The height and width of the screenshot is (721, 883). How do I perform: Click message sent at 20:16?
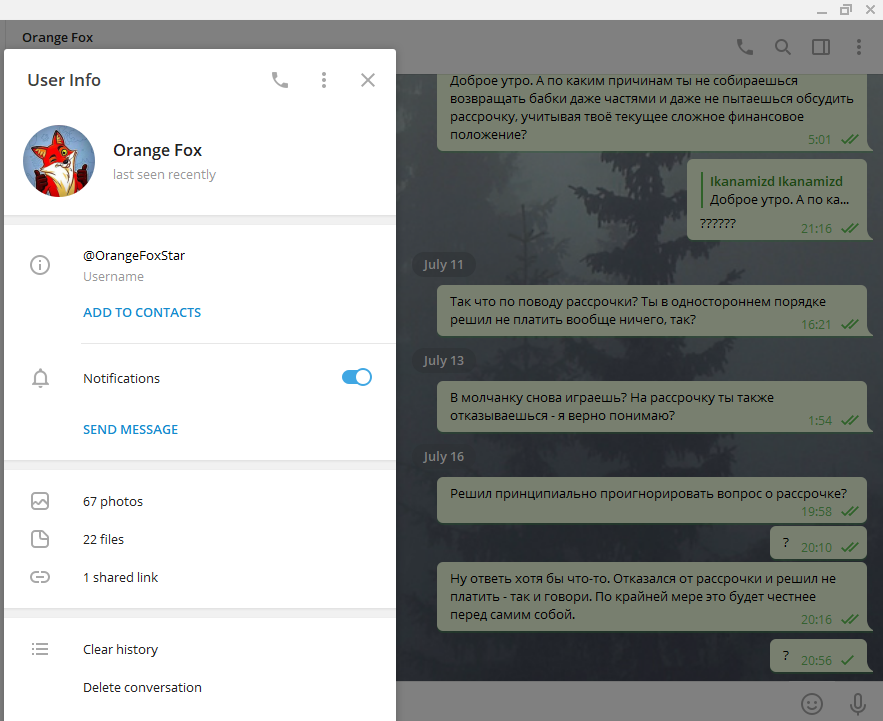(x=652, y=597)
